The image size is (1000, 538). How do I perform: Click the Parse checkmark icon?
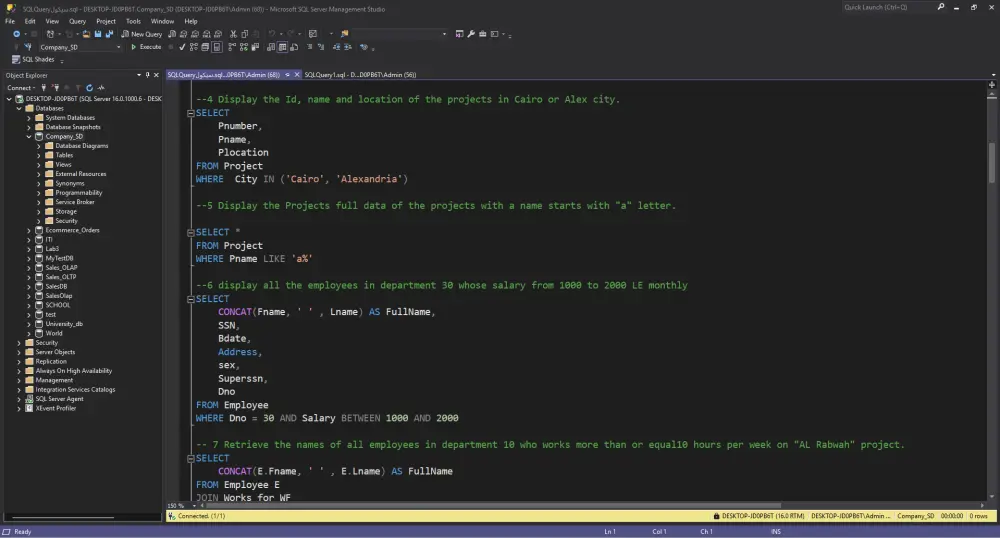(x=182, y=47)
